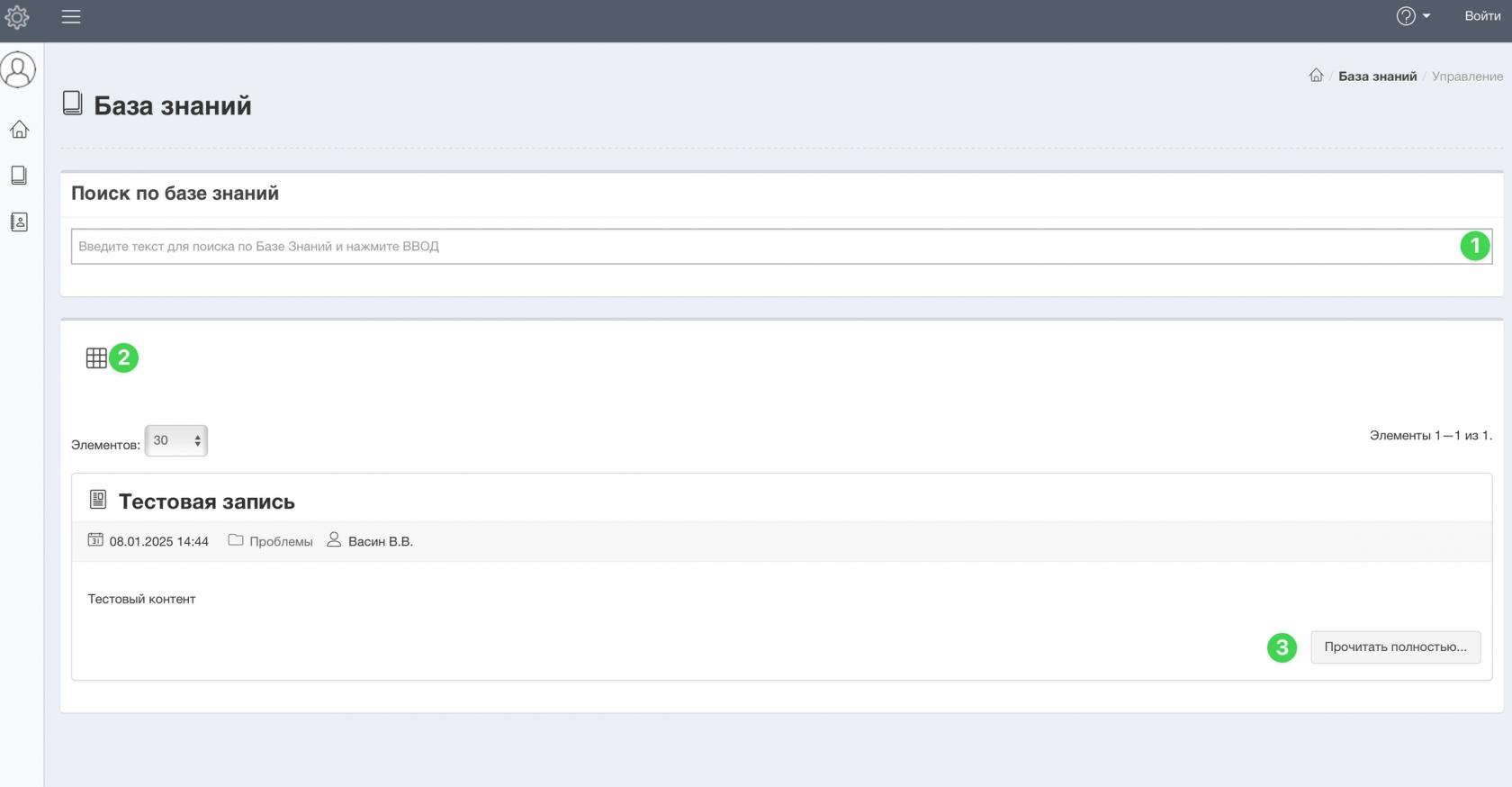Click the home icon in breadcrumb

pos(1316,76)
